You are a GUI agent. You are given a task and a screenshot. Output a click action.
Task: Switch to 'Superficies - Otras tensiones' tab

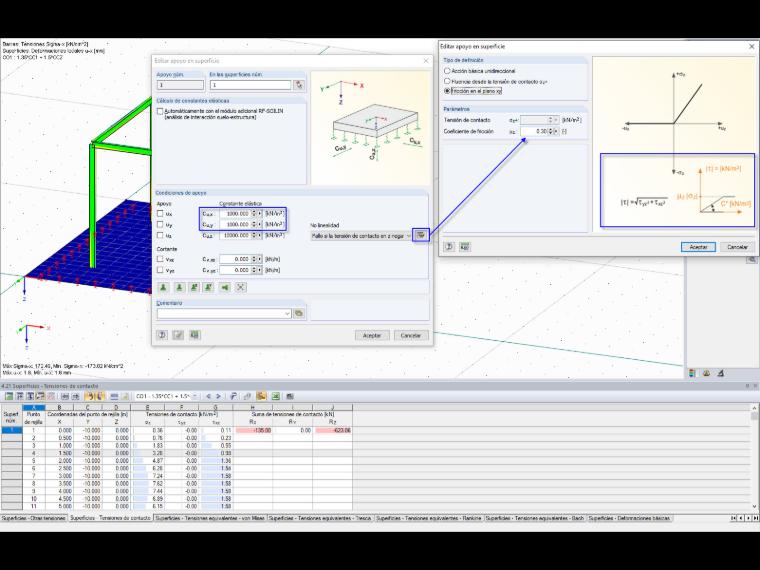click(33, 518)
